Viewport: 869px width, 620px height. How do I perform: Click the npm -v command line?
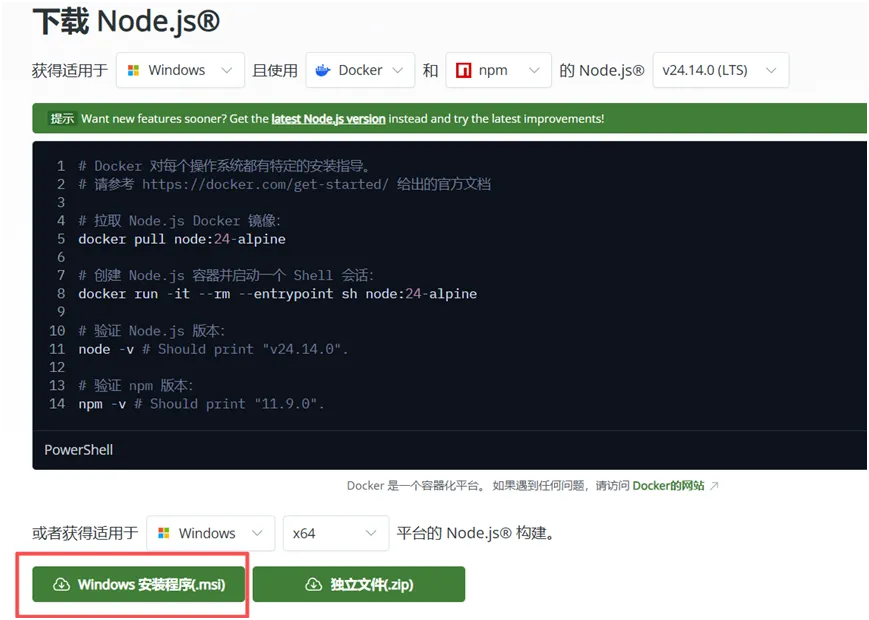point(201,404)
